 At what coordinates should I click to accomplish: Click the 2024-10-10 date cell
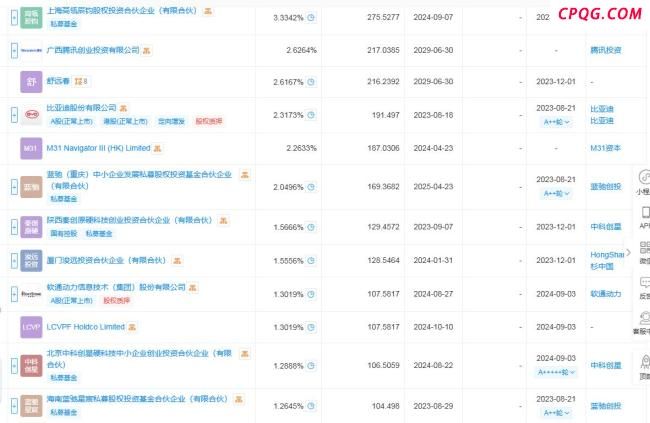pyautogui.click(x=433, y=327)
